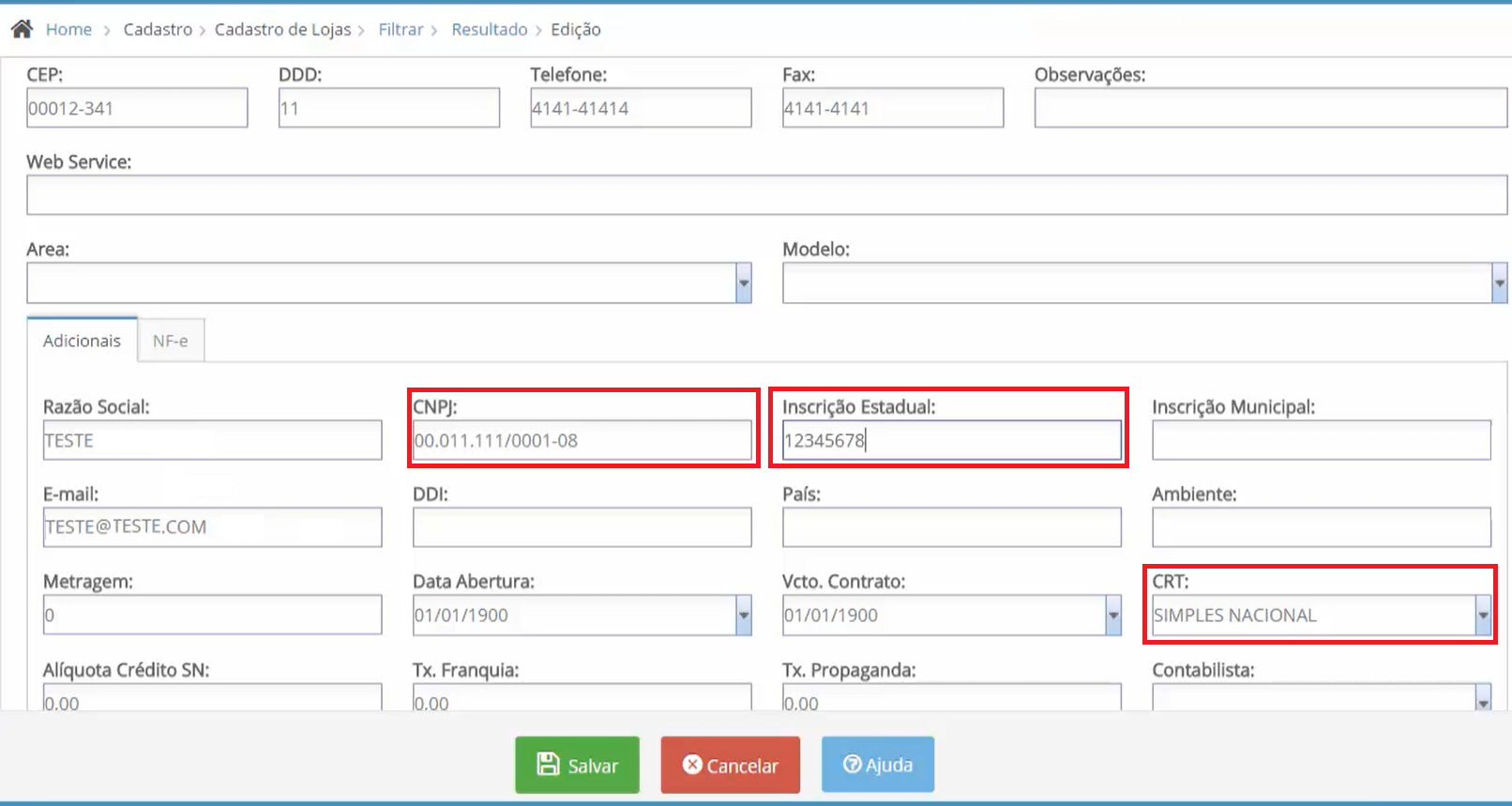Open the Vcto. Contrato date dropdown arrow
Image resolution: width=1512 pixels, height=806 pixels.
click(1113, 616)
